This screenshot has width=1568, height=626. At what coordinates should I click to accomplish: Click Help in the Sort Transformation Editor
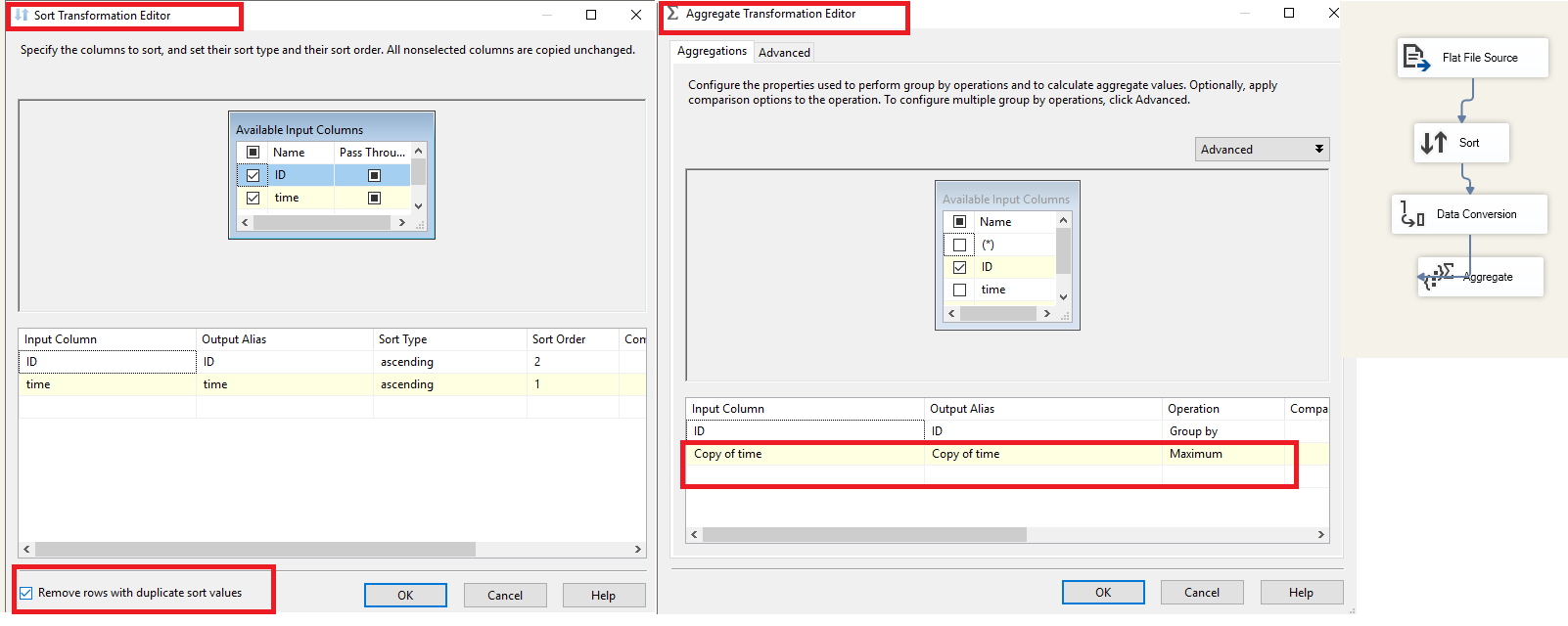(x=603, y=595)
